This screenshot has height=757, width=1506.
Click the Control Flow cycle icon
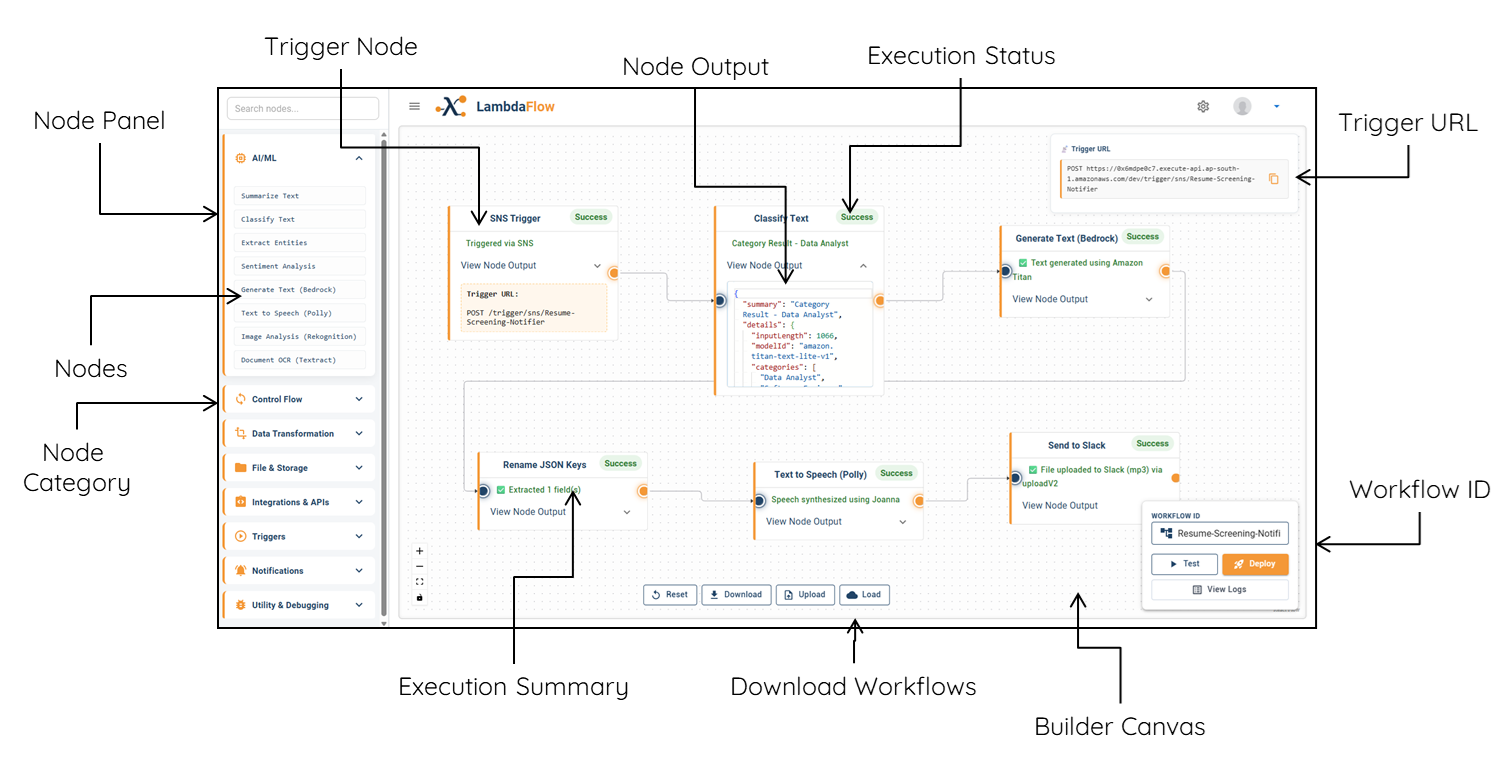coord(241,399)
